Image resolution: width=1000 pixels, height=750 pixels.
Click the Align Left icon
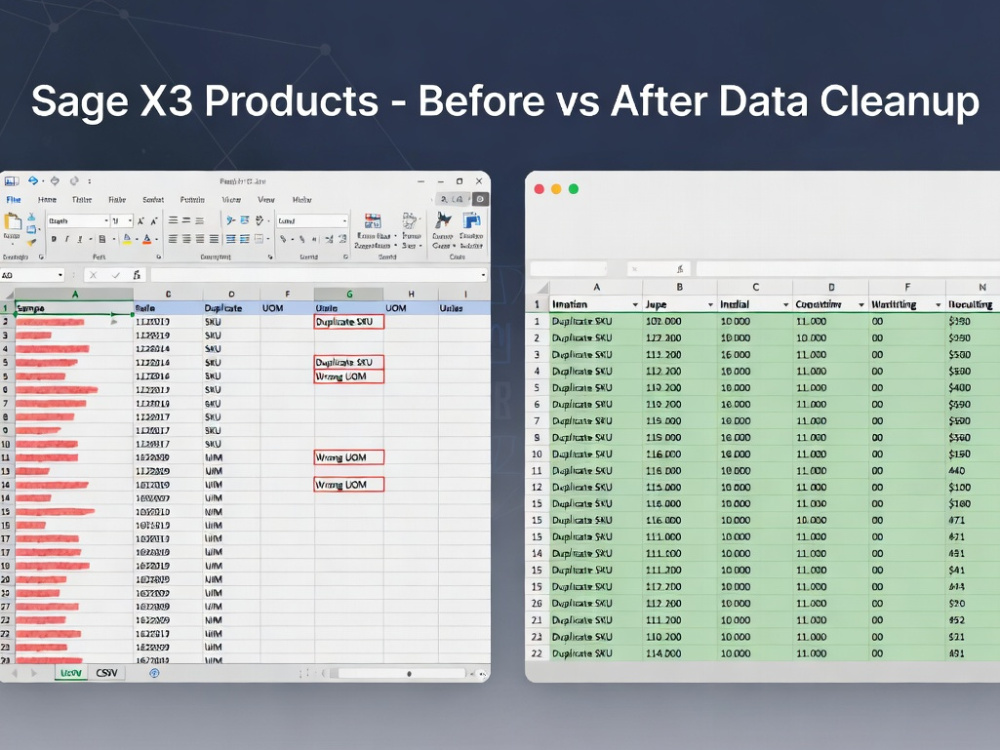173,239
